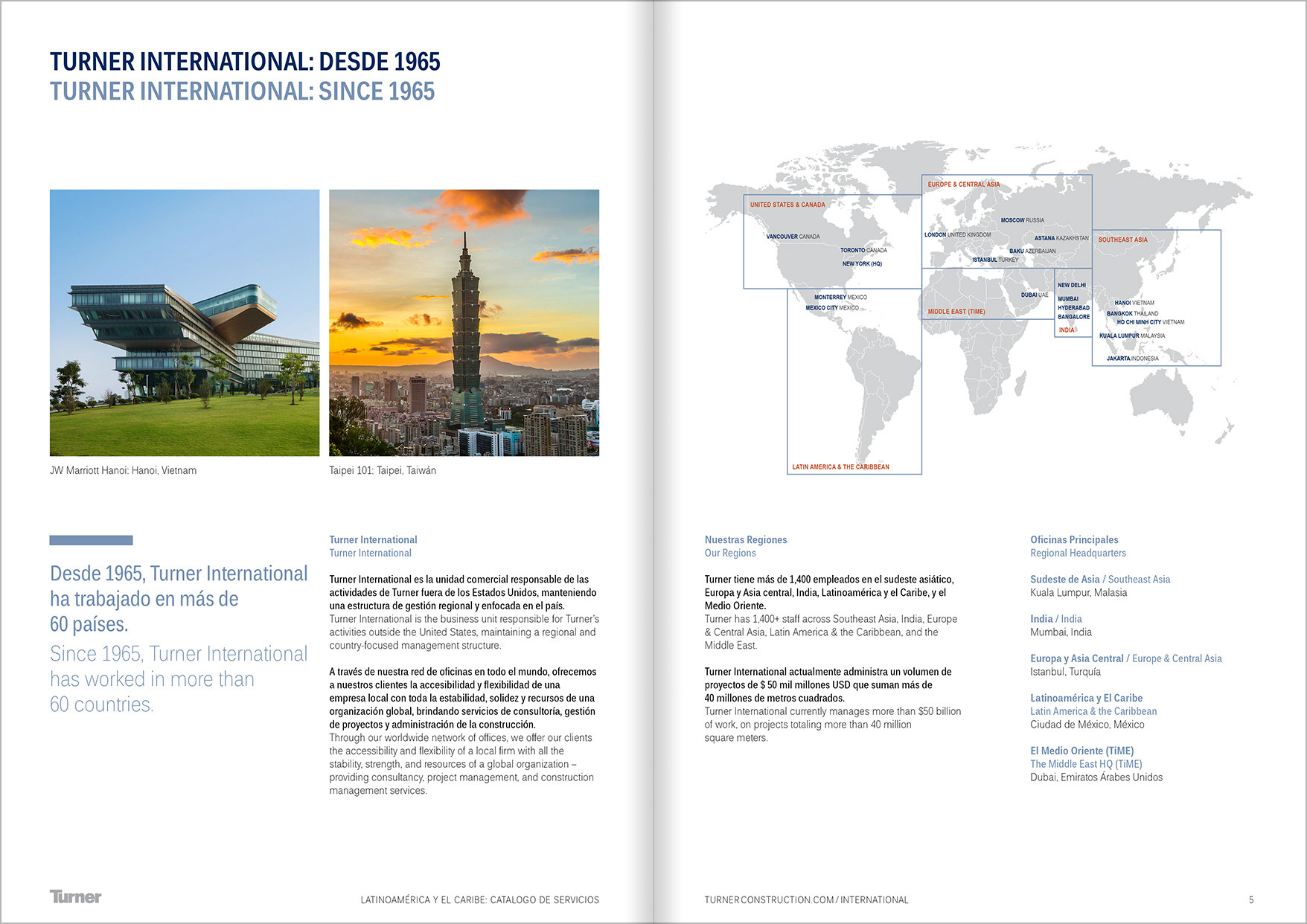Click 'El Medio Oriente (TiME)' entry

(x=1082, y=751)
